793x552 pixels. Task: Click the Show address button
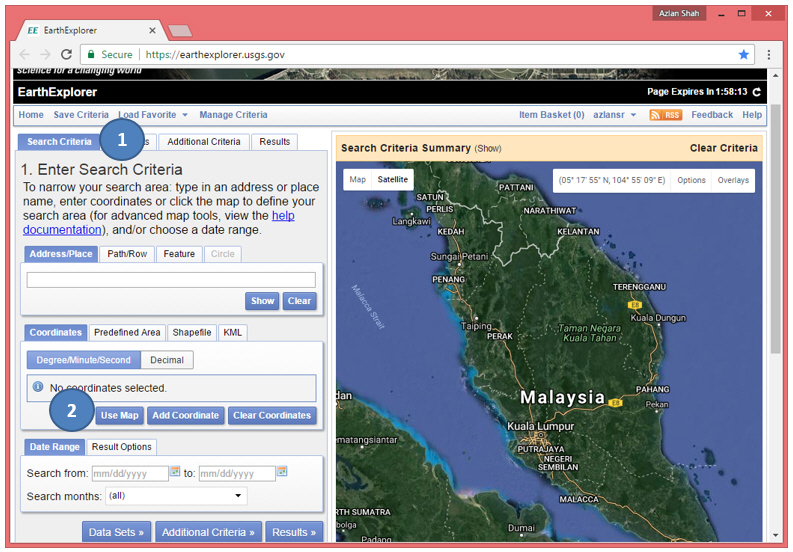(262, 301)
